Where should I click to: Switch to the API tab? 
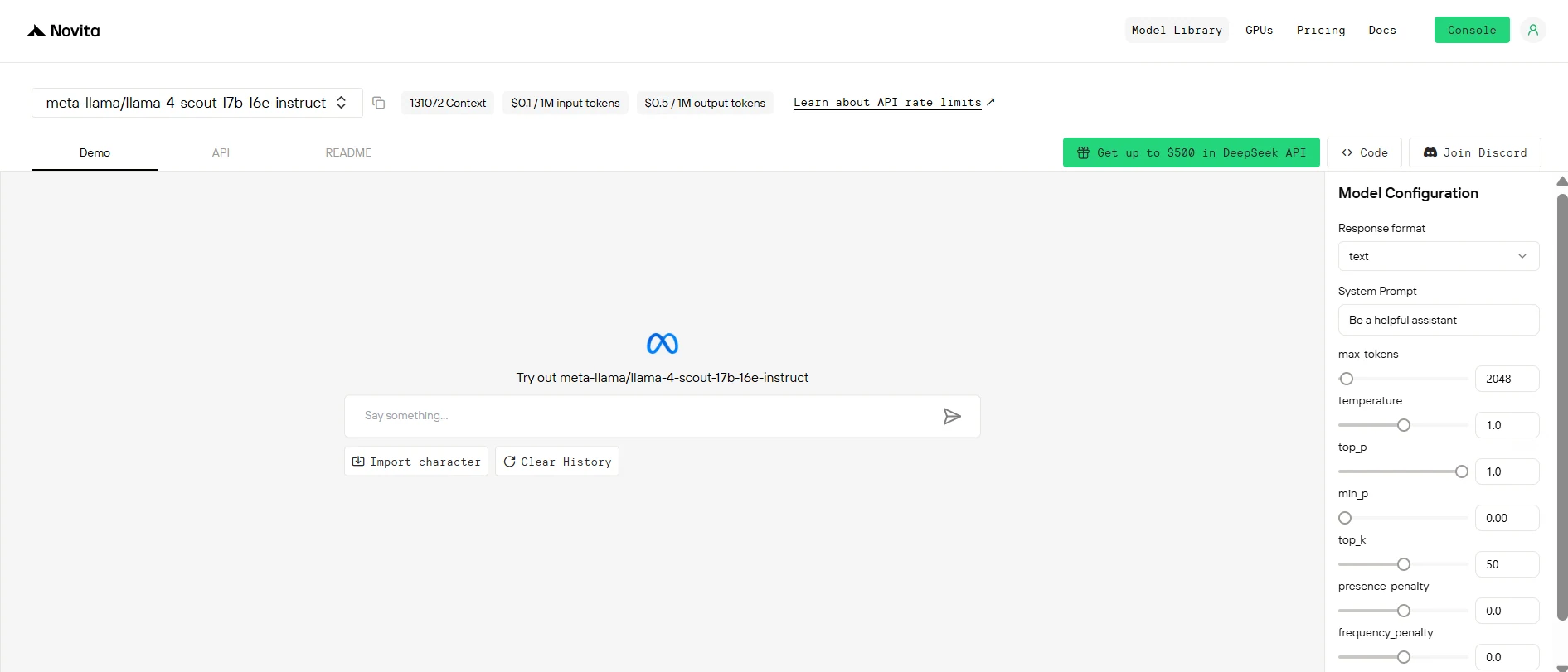tap(221, 152)
